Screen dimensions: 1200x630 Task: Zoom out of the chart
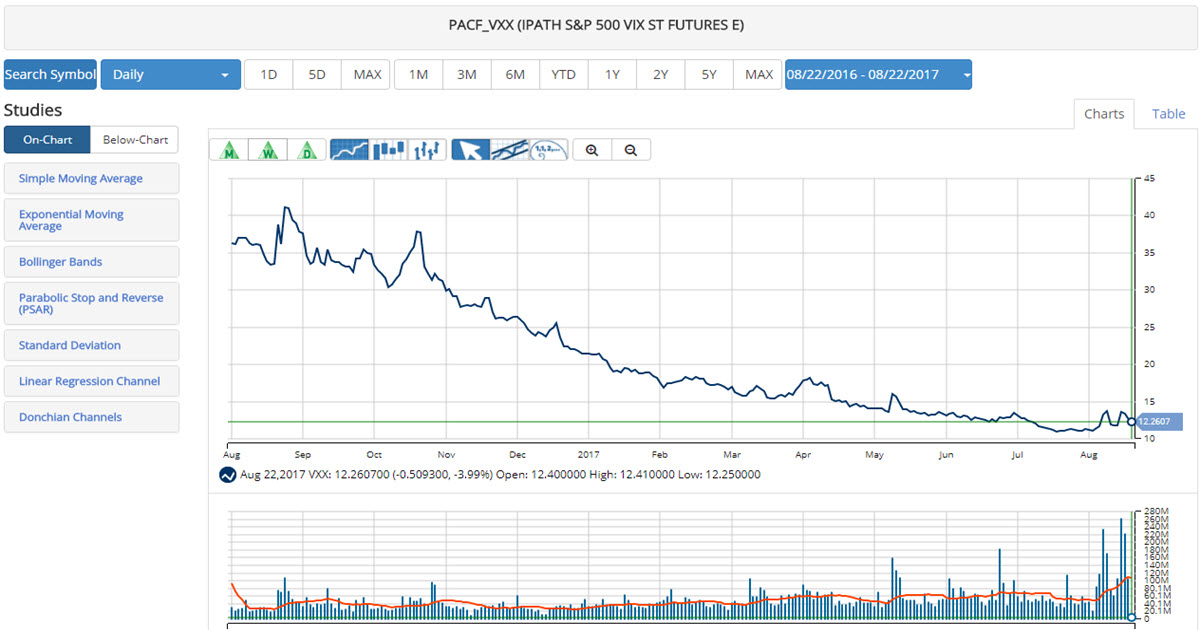coord(631,150)
